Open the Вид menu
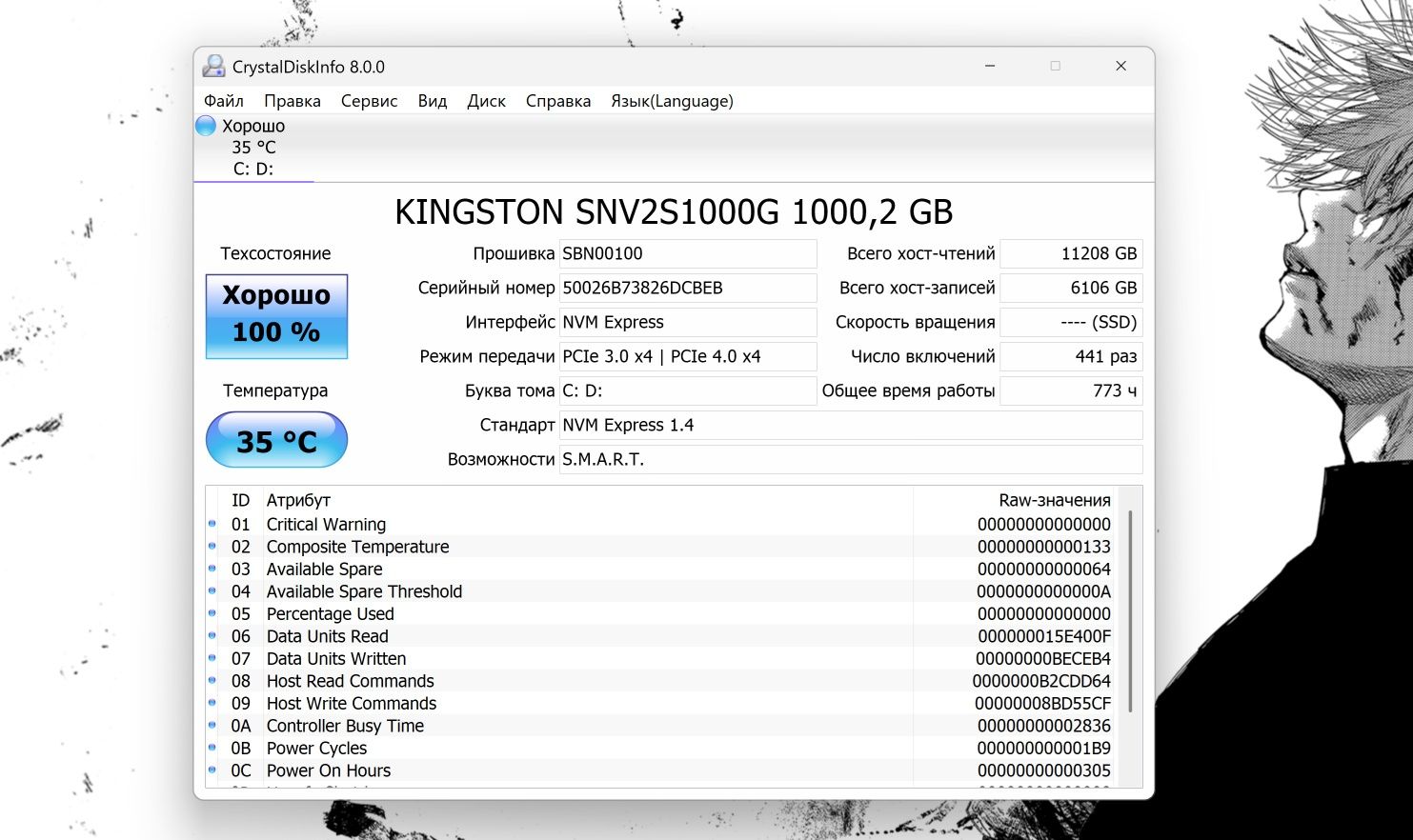This screenshot has width=1413, height=840. click(433, 101)
